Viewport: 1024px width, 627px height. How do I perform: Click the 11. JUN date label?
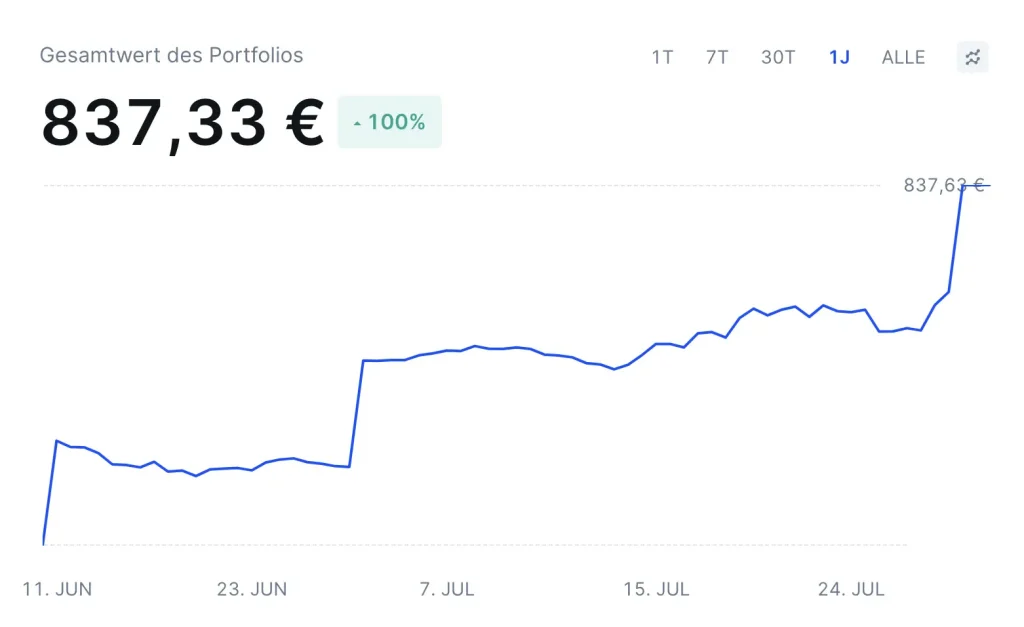[57, 589]
